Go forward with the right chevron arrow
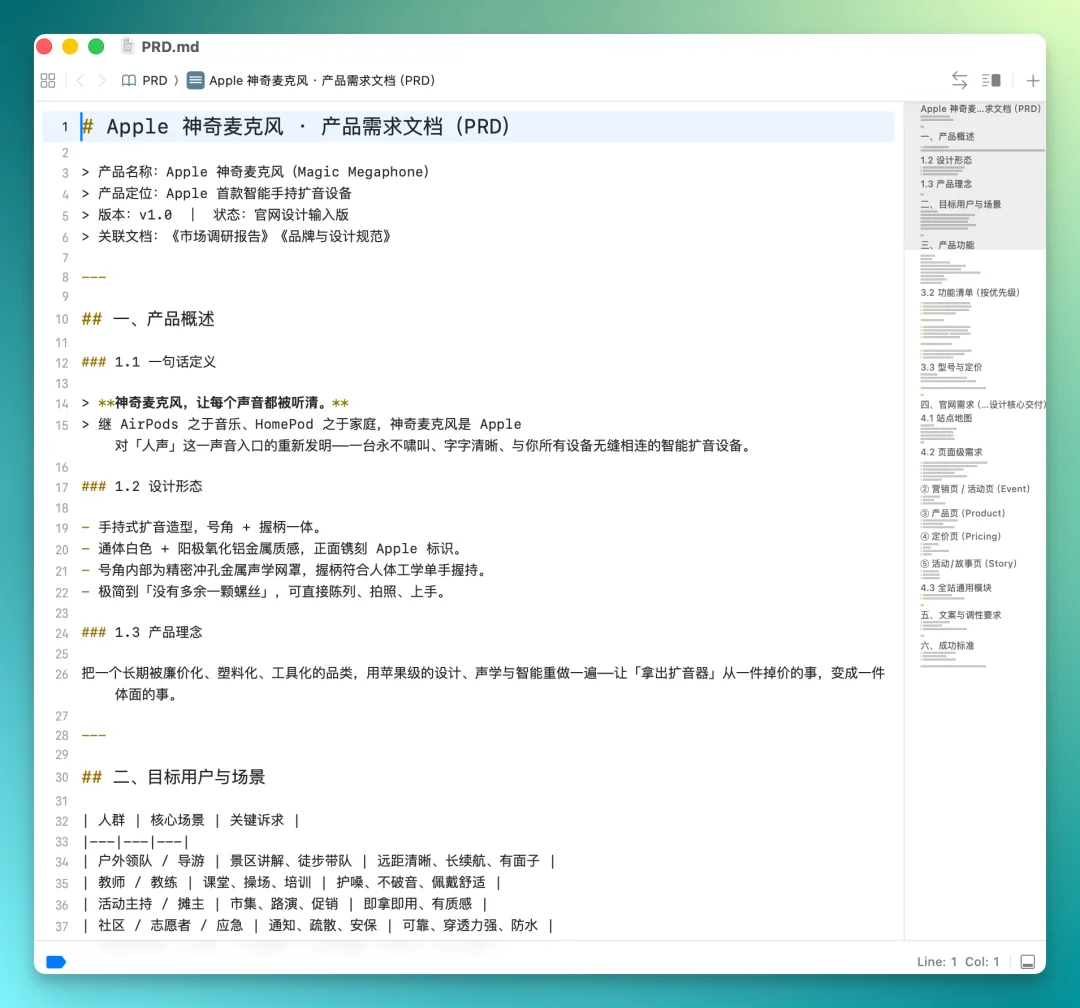Viewport: 1080px width, 1008px height. point(102,81)
